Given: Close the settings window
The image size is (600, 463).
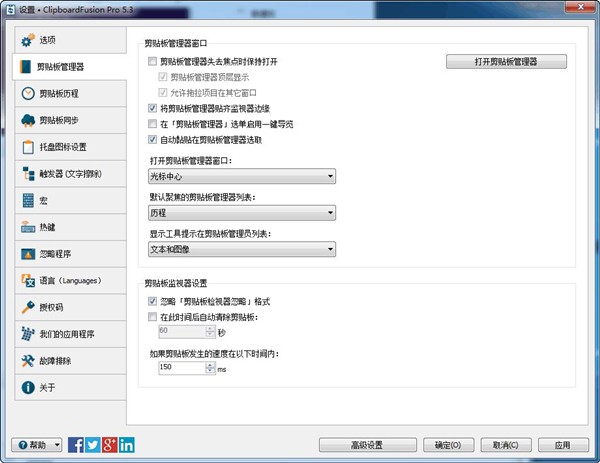Looking at the screenshot, I should point(580,7).
